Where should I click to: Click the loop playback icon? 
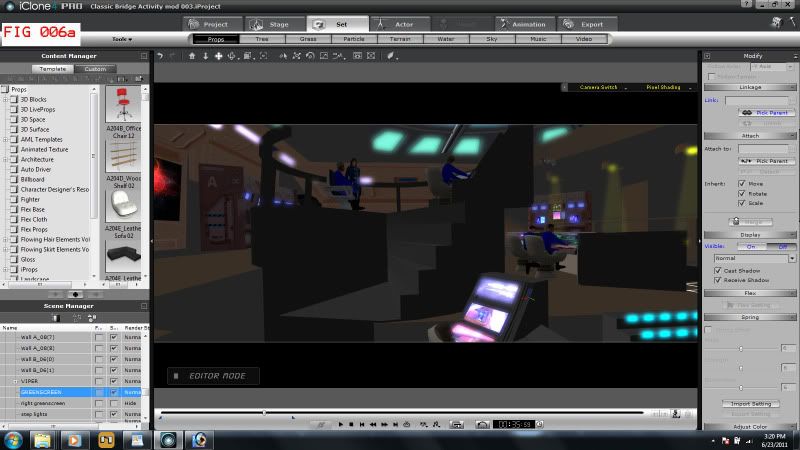(407, 424)
